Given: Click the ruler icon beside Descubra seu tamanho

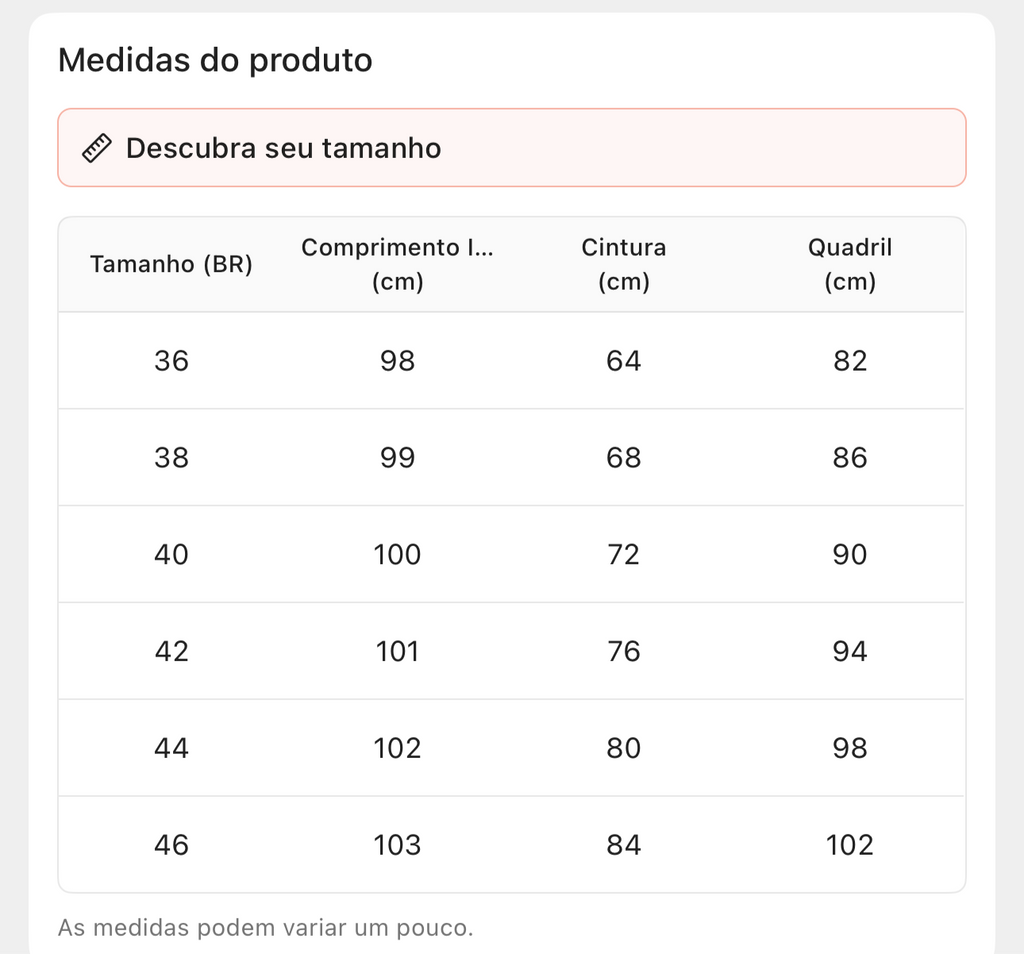Looking at the screenshot, I should click(96, 149).
